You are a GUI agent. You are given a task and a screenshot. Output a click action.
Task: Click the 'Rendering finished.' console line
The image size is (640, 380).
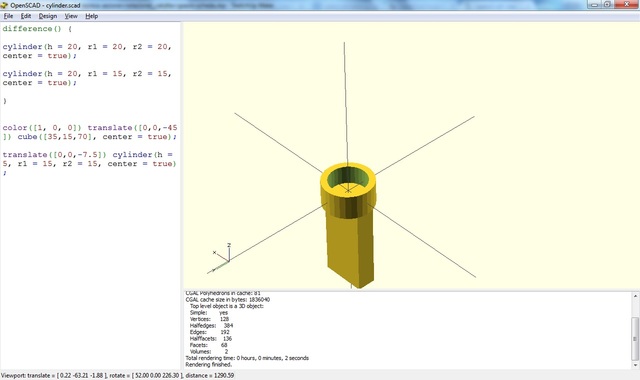[x=209, y=364]
